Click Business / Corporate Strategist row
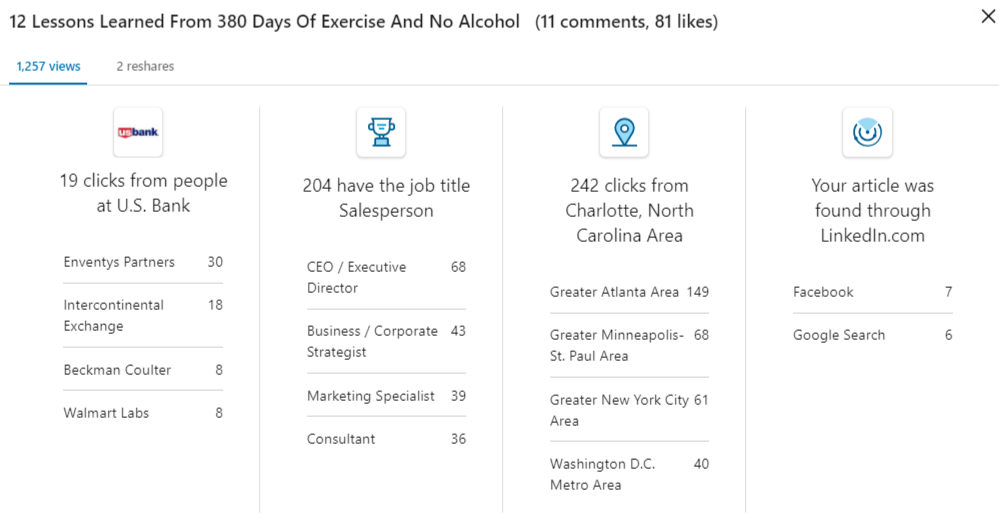The height and width of the screenshot is (520, 999). (386, 341)
